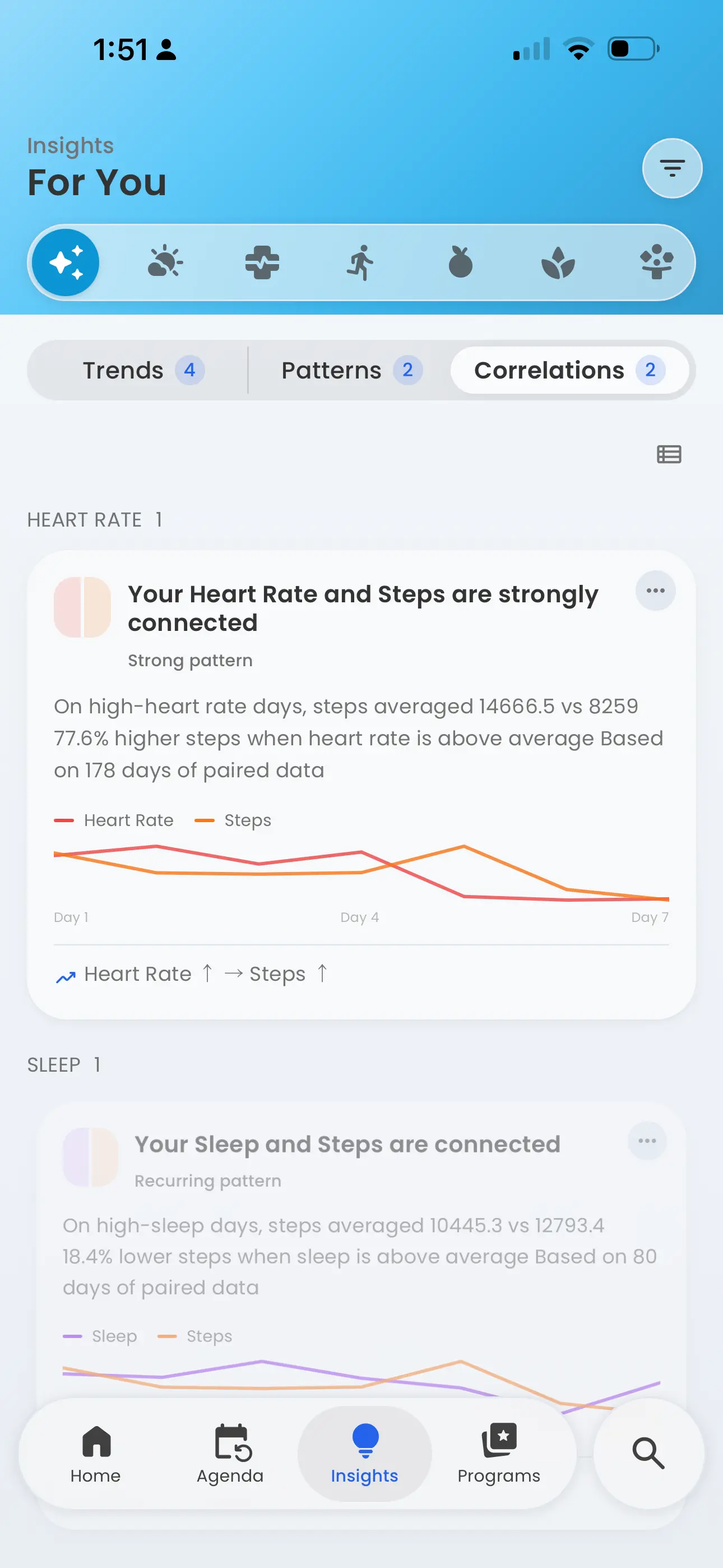This screenshot has height=1568, width=723.
Task: Open more options for Sleep card
Action: [647, 1141]
